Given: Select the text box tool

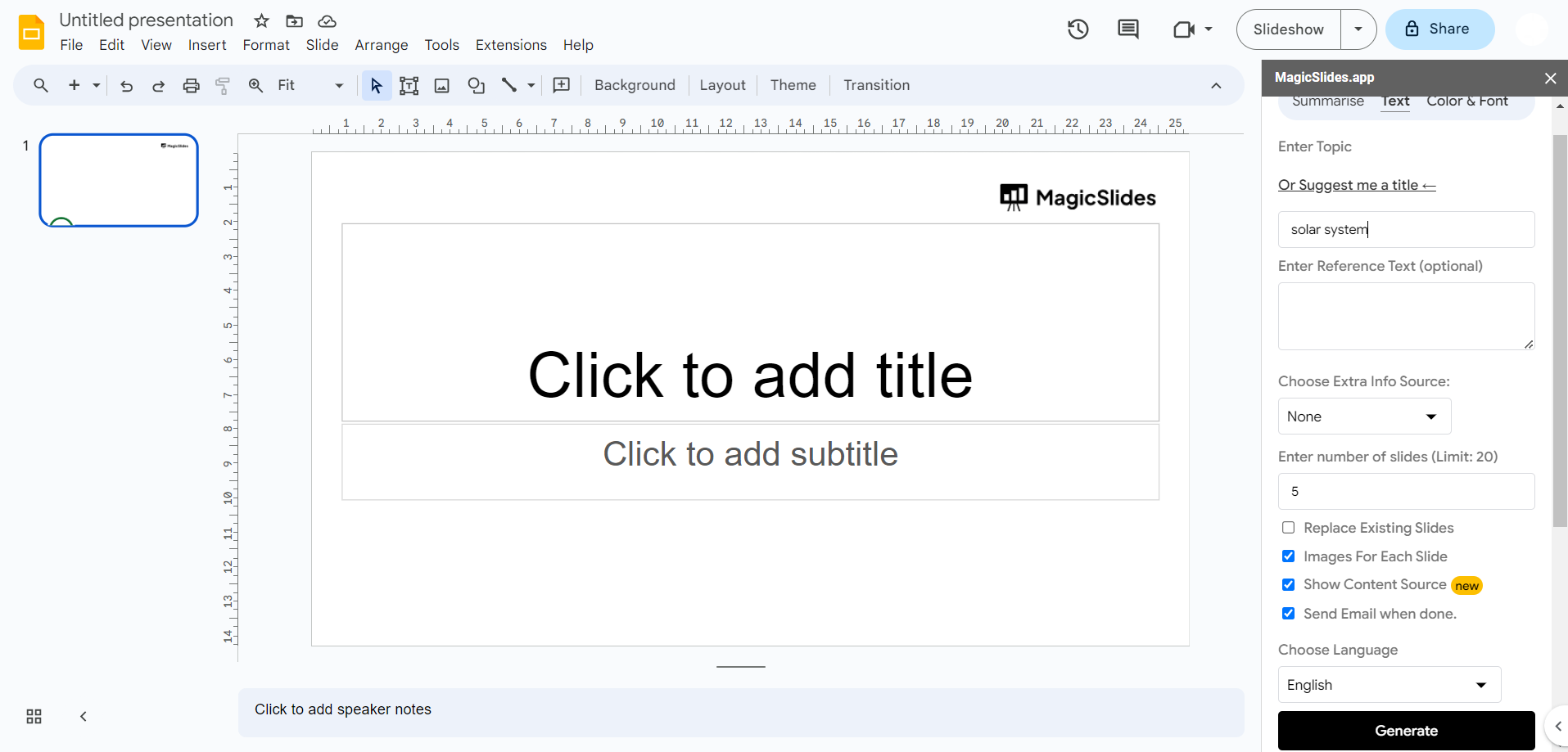Looking at the screenshot, I should tap(409, 85).
